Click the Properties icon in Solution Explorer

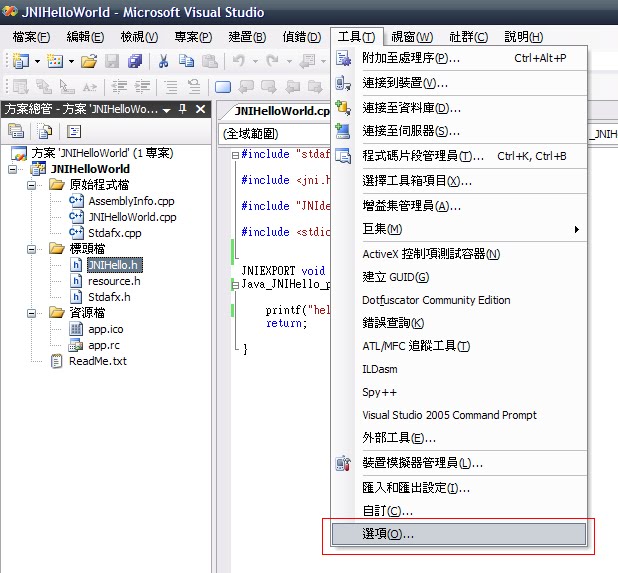(16, 131)
